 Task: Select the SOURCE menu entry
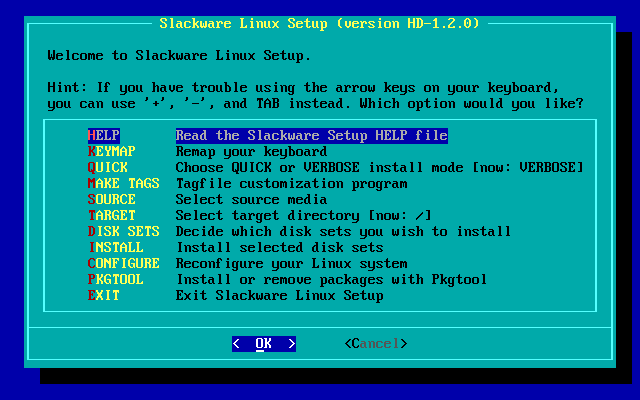tap(111, 199)
